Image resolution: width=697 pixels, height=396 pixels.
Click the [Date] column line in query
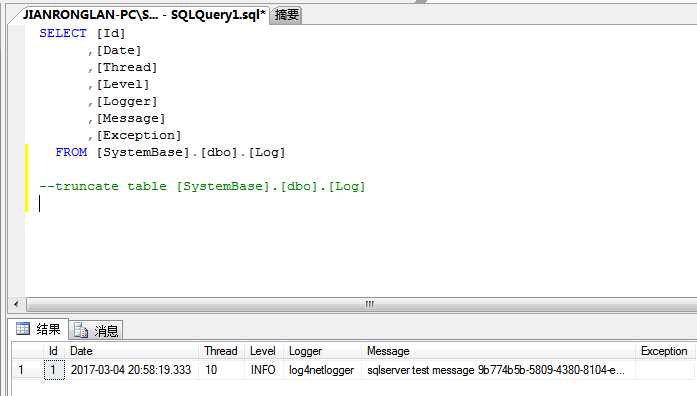[115, 51]
